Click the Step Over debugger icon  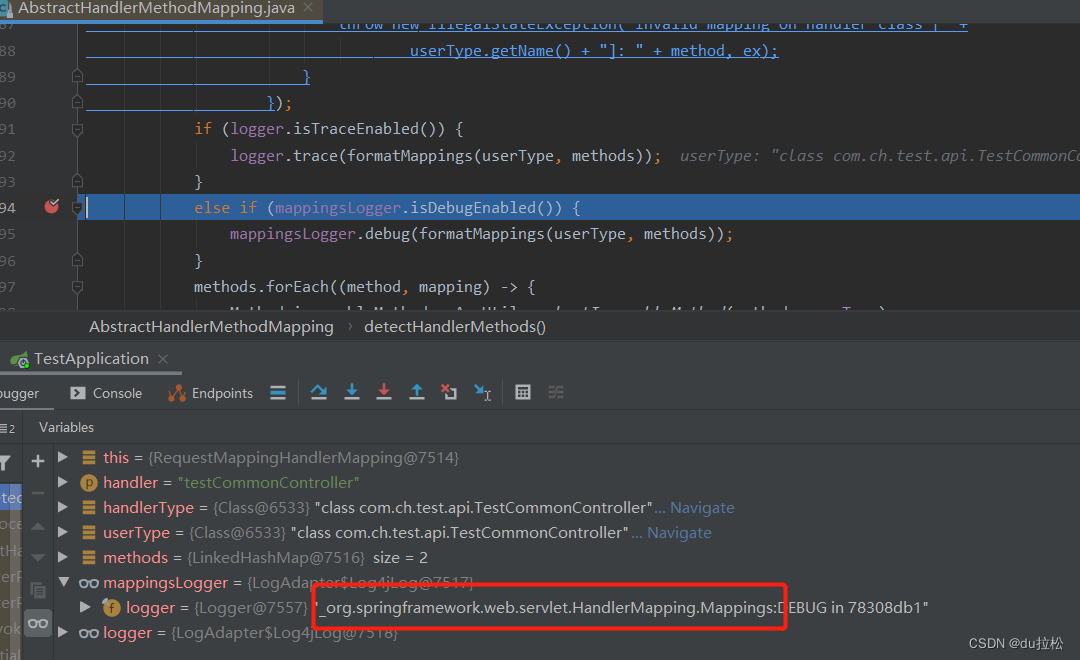click(319, 392)
